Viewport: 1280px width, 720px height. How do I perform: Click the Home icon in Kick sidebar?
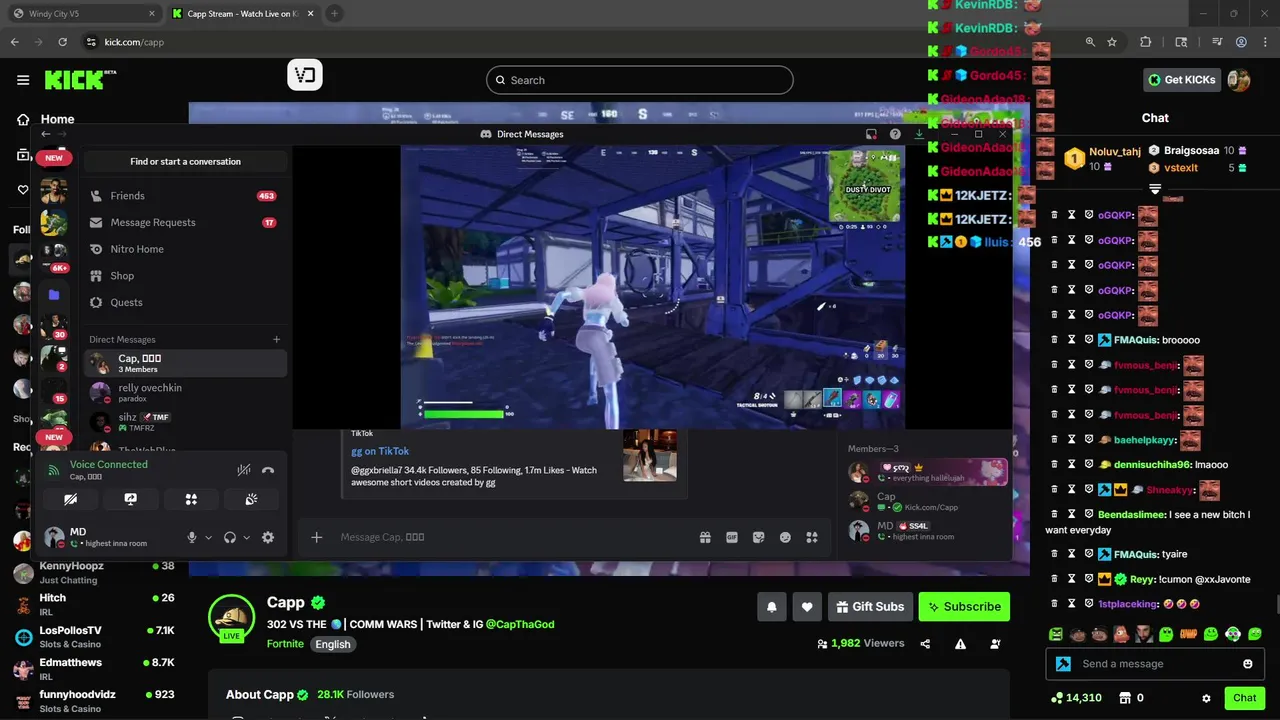click(23, 119)
